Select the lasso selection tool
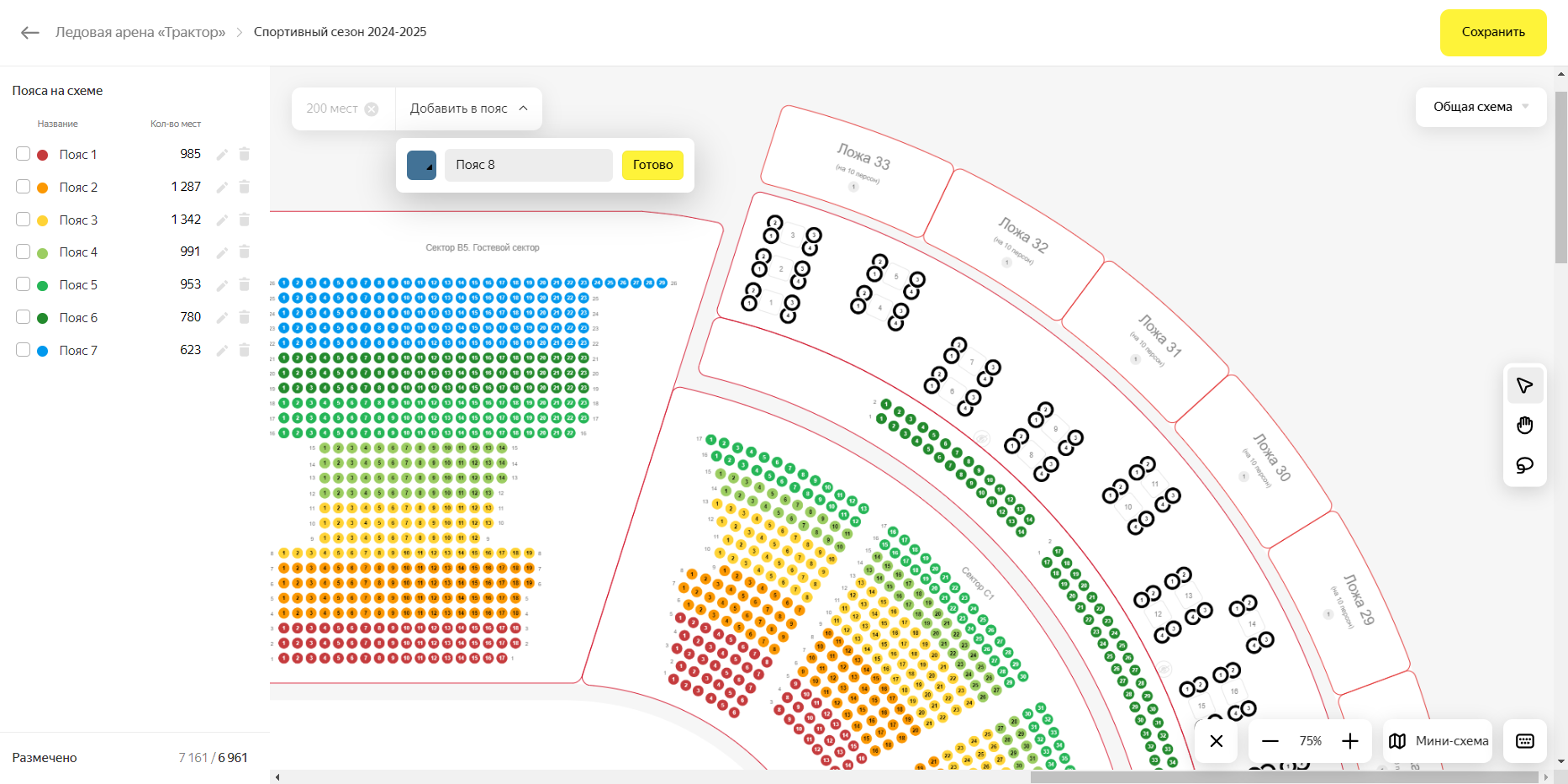This screenshot has height=784, width=1568. tap(1524, 465)
